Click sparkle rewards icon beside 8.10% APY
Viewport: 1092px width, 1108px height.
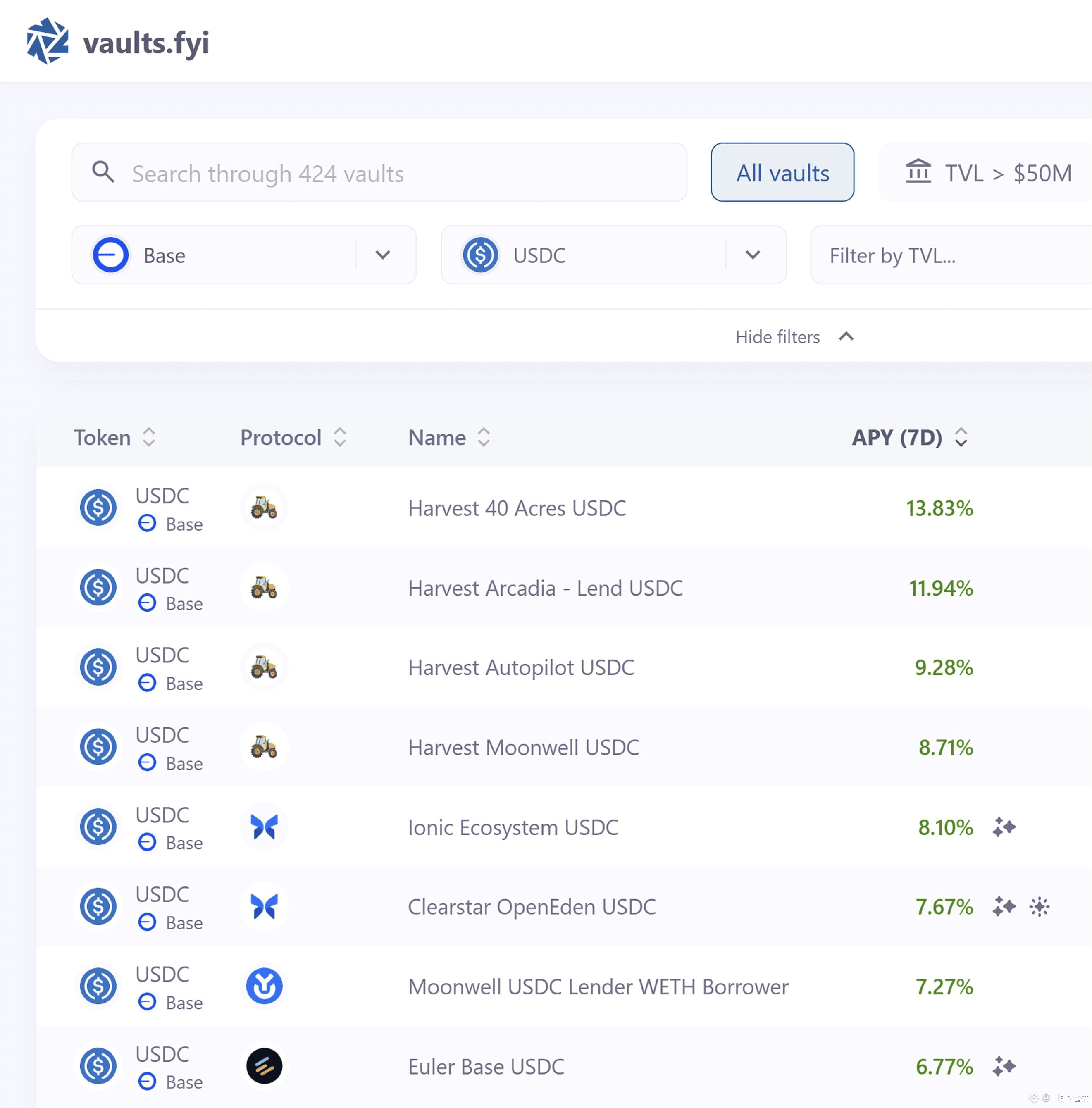tap(1004, 827)
